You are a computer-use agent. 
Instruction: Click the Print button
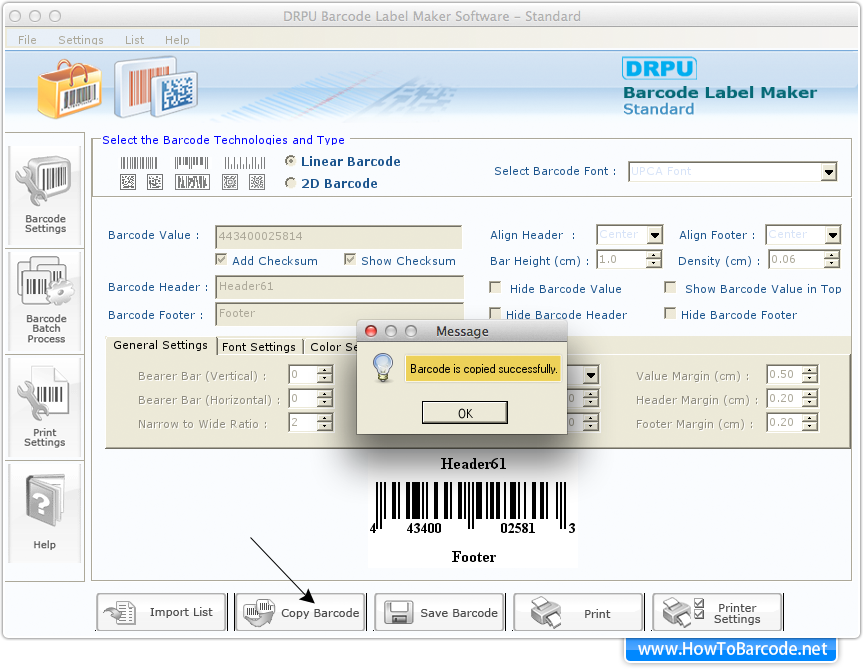click(x=578, y=612)
